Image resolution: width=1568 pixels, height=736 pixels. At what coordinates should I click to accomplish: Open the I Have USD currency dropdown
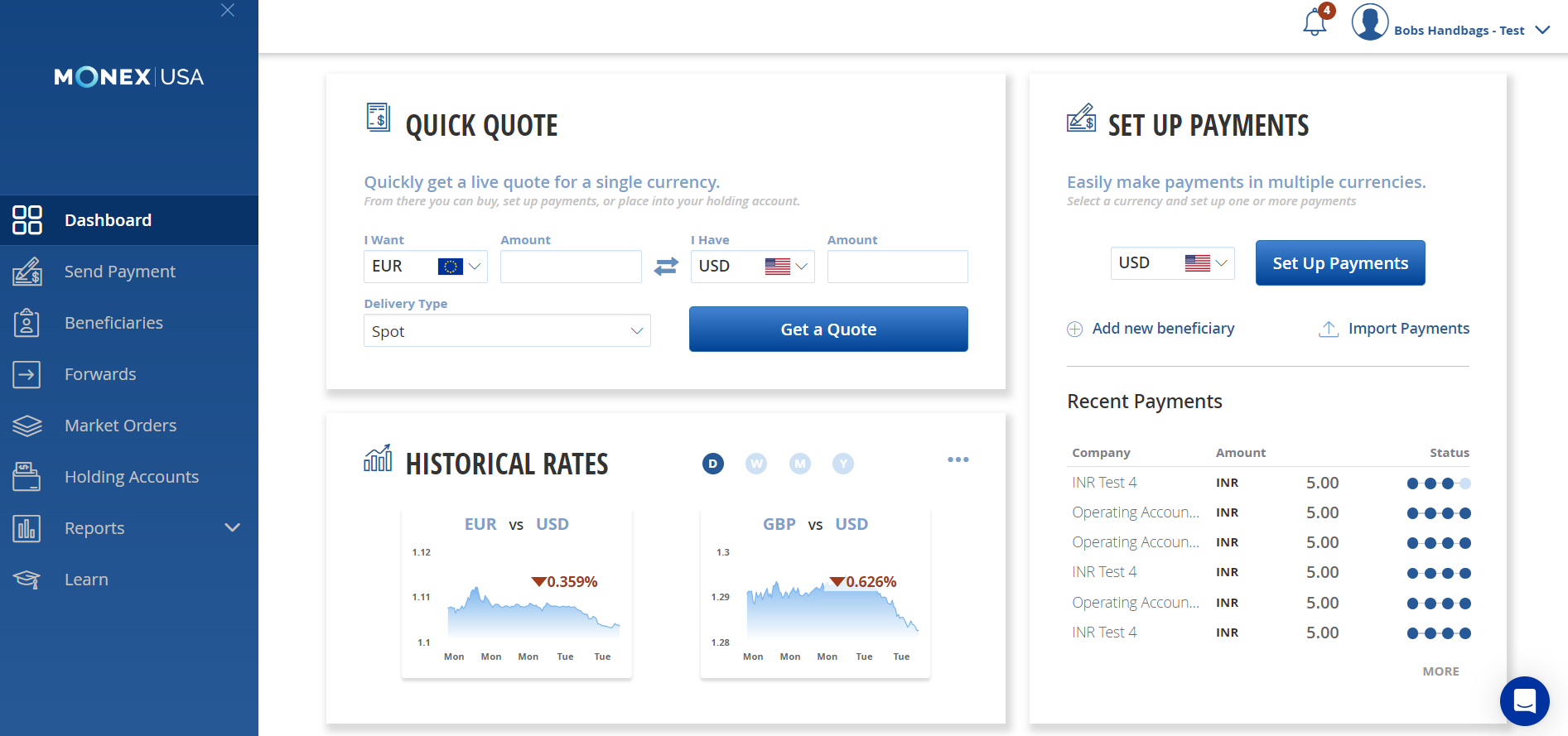pos(753,267)
